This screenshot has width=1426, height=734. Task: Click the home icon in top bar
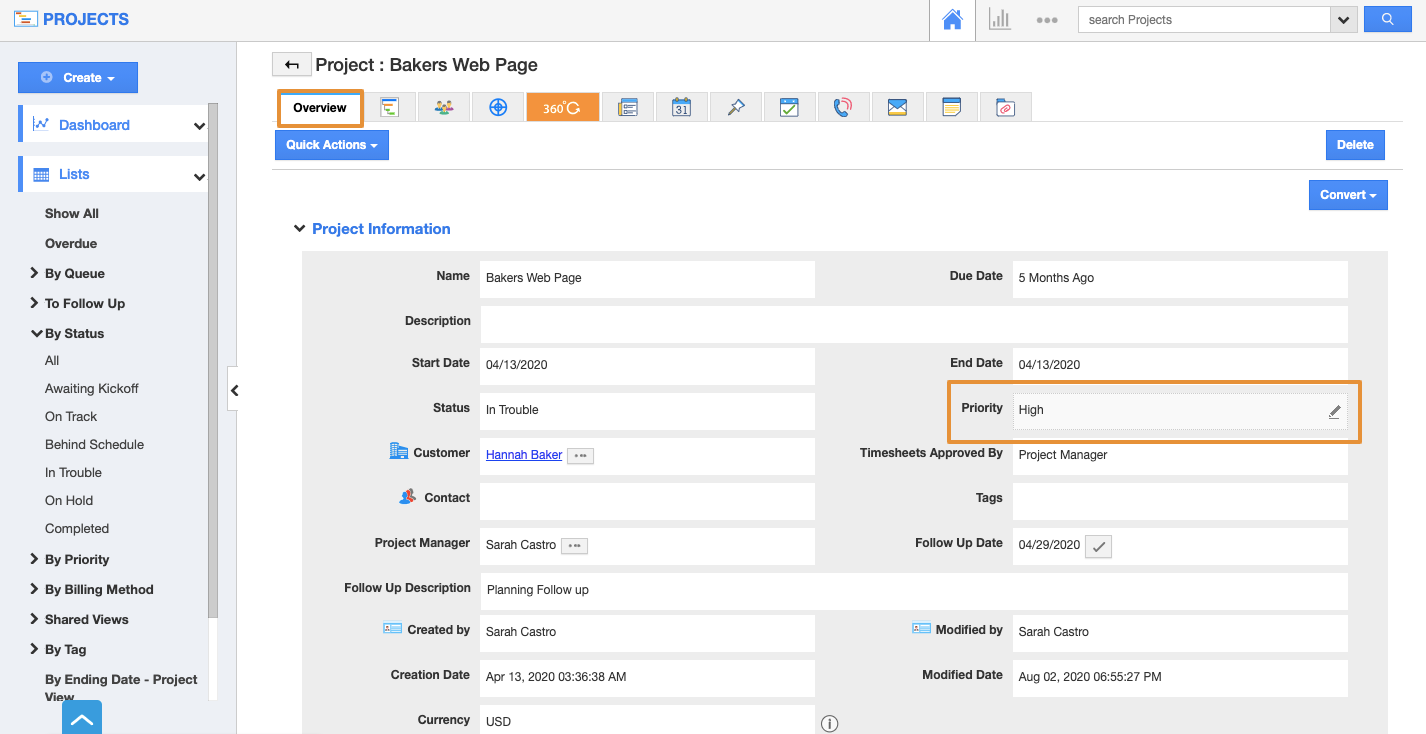952,20
